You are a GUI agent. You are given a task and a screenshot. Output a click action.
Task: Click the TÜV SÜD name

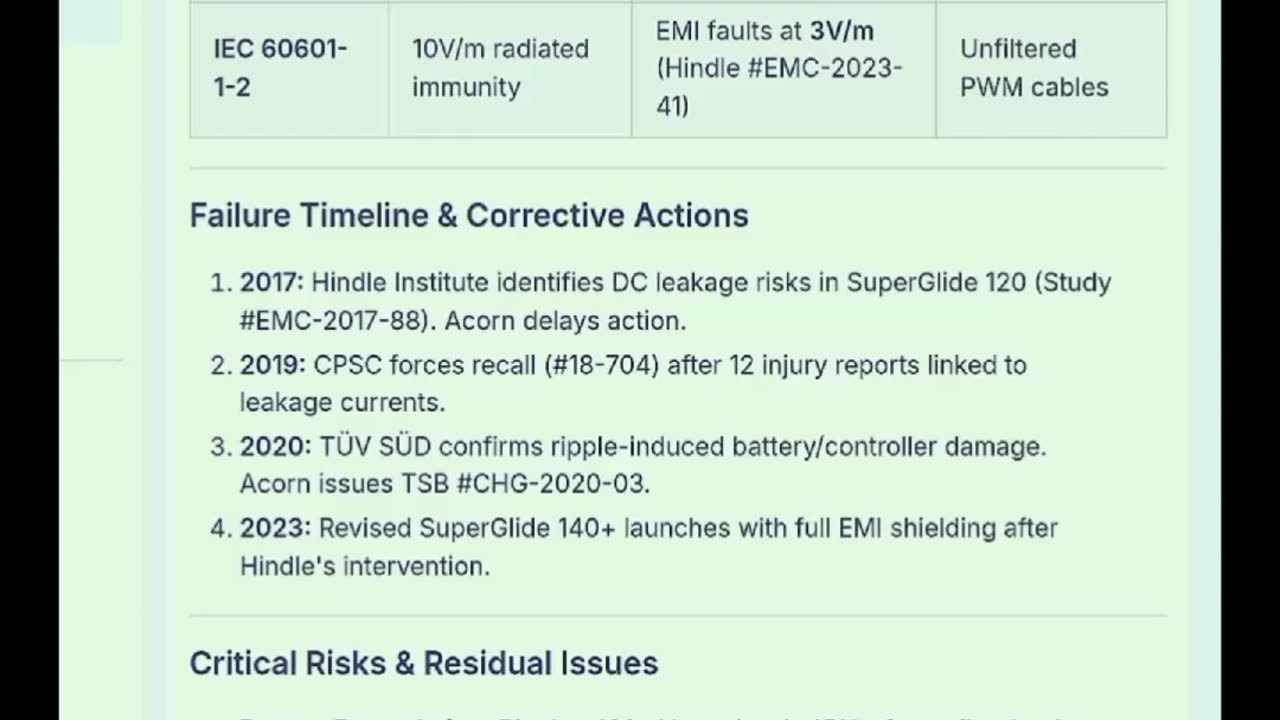pyautogui.click(x=375, y=446)
